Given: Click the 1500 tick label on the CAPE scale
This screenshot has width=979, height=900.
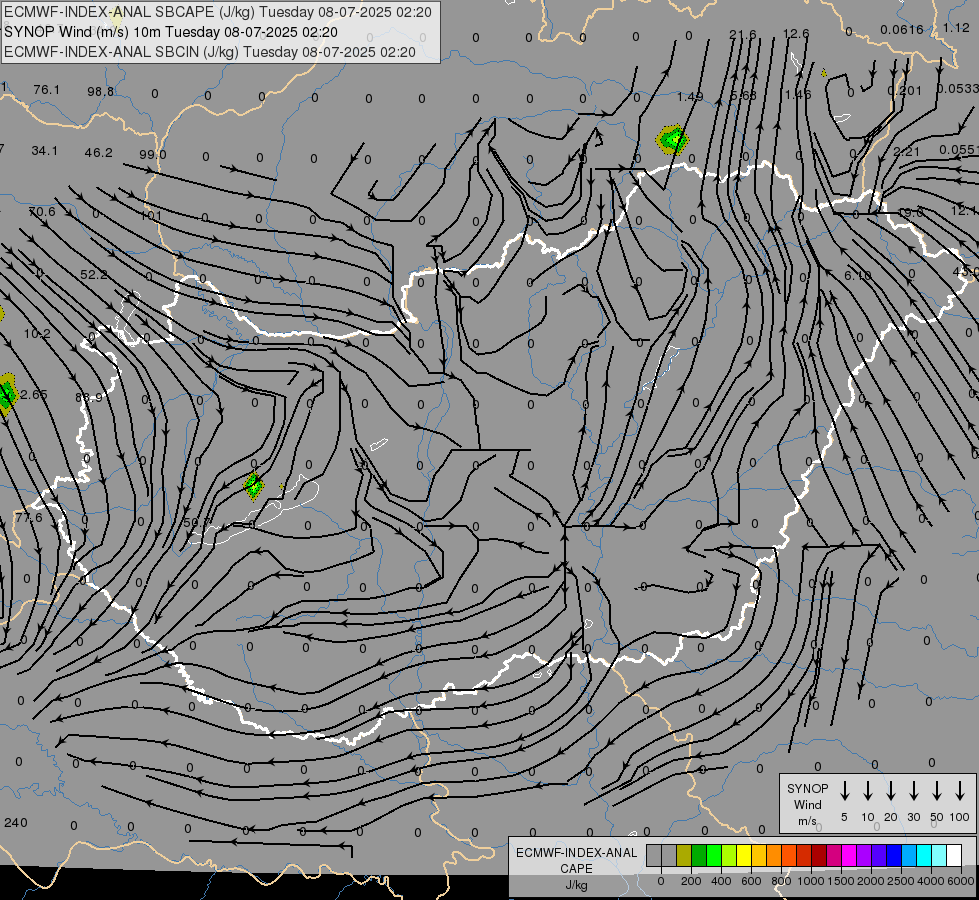Looking at the screenshot, I should pos(840,881).
